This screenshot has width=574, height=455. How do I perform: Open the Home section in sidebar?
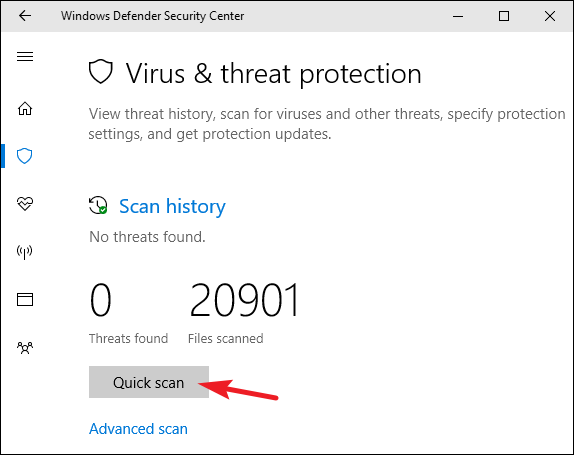[25, 108]
